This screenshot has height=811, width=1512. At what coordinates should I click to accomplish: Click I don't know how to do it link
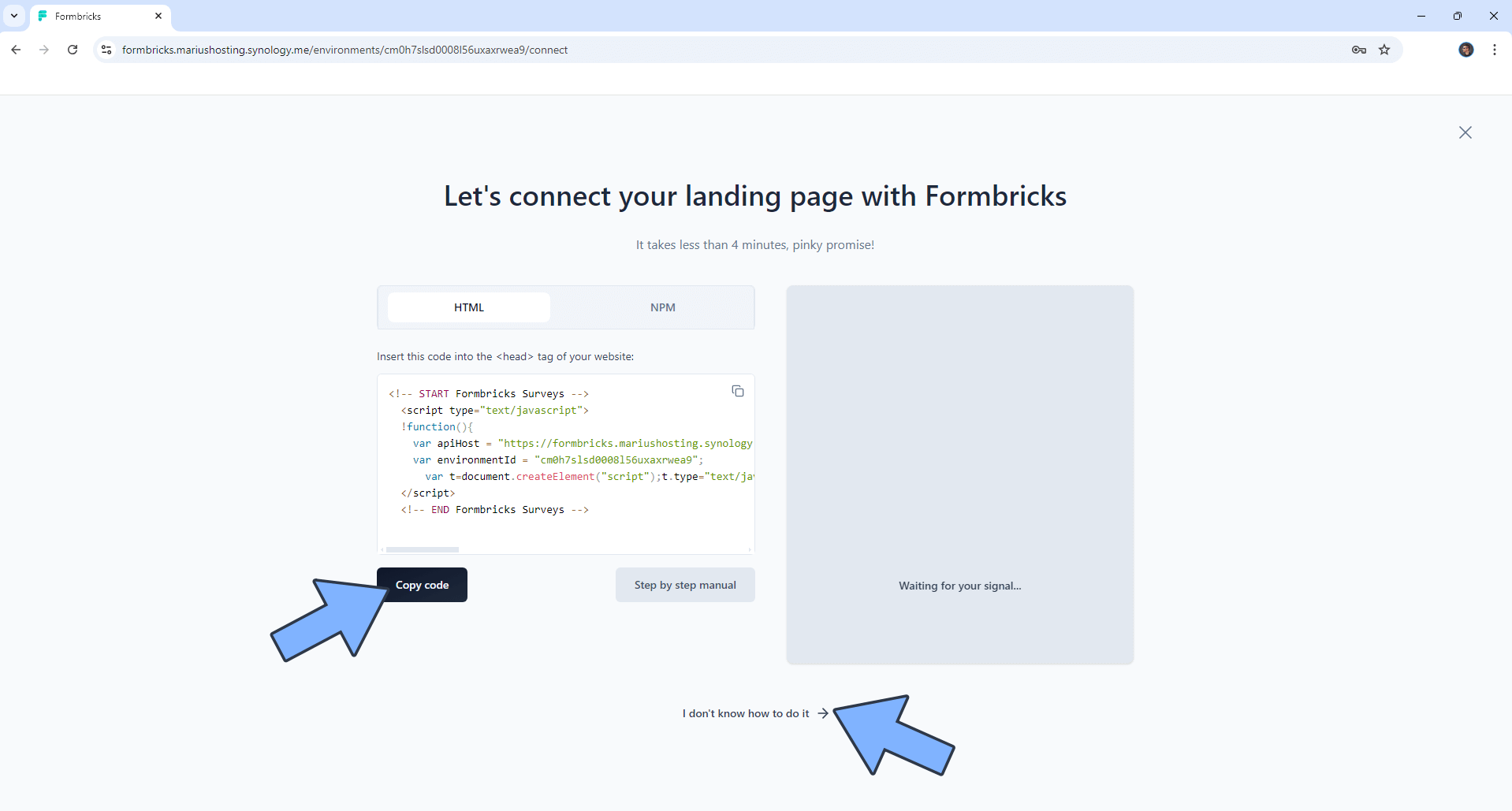[755, 713]
